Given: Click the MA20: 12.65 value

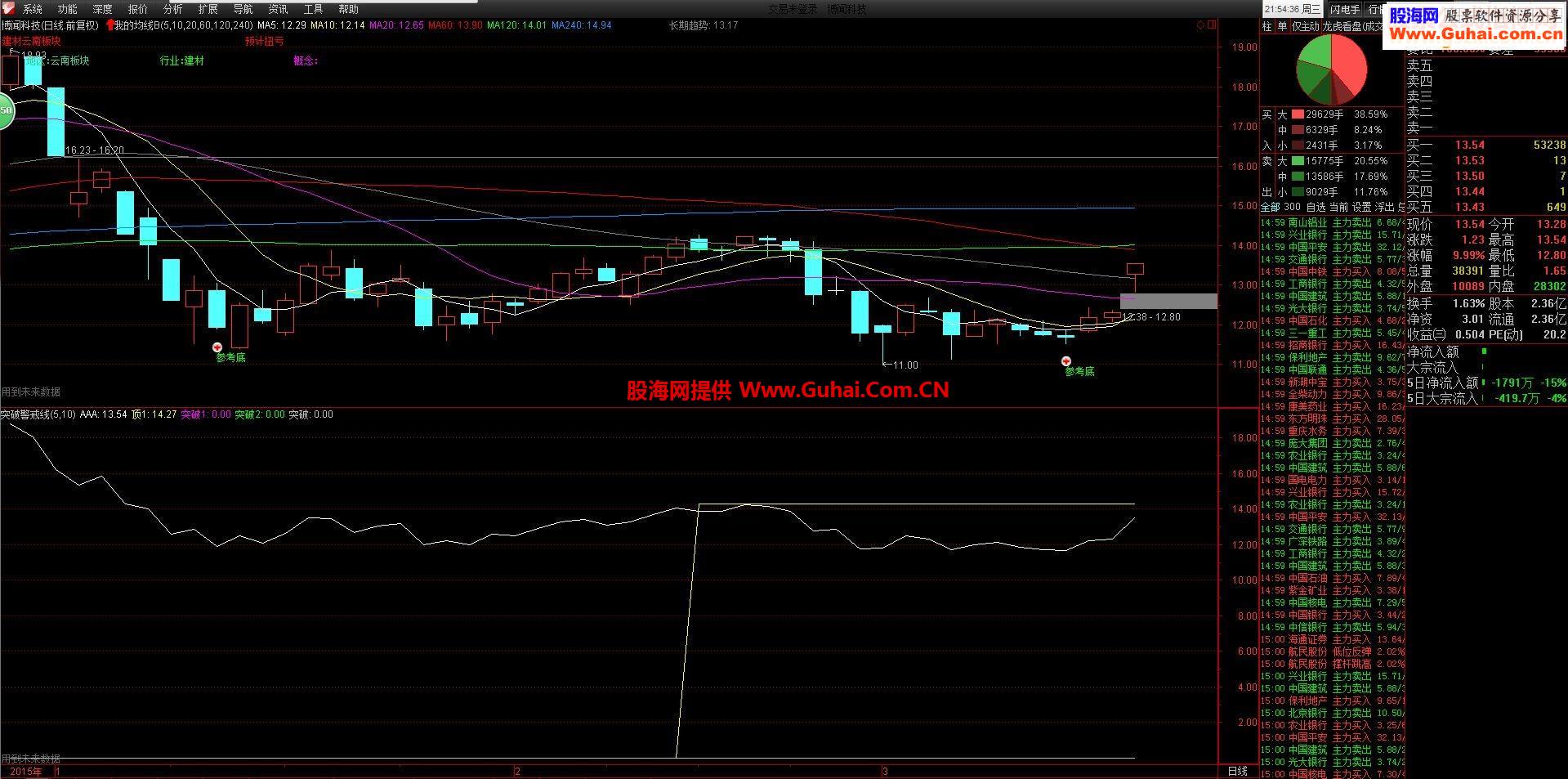Looking at the screenshot, I should [x=396, y=25].
